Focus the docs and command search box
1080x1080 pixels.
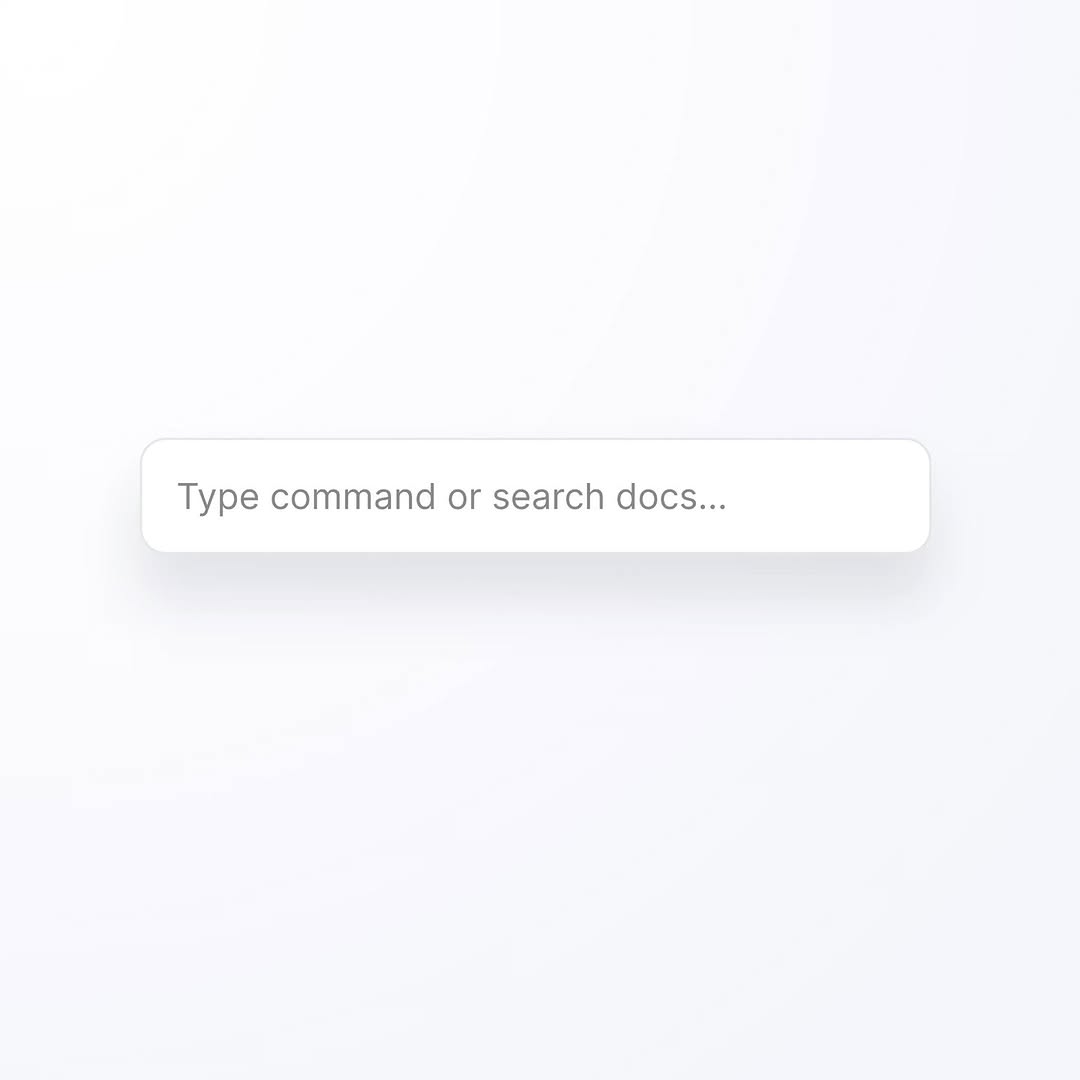pos(535,495)
